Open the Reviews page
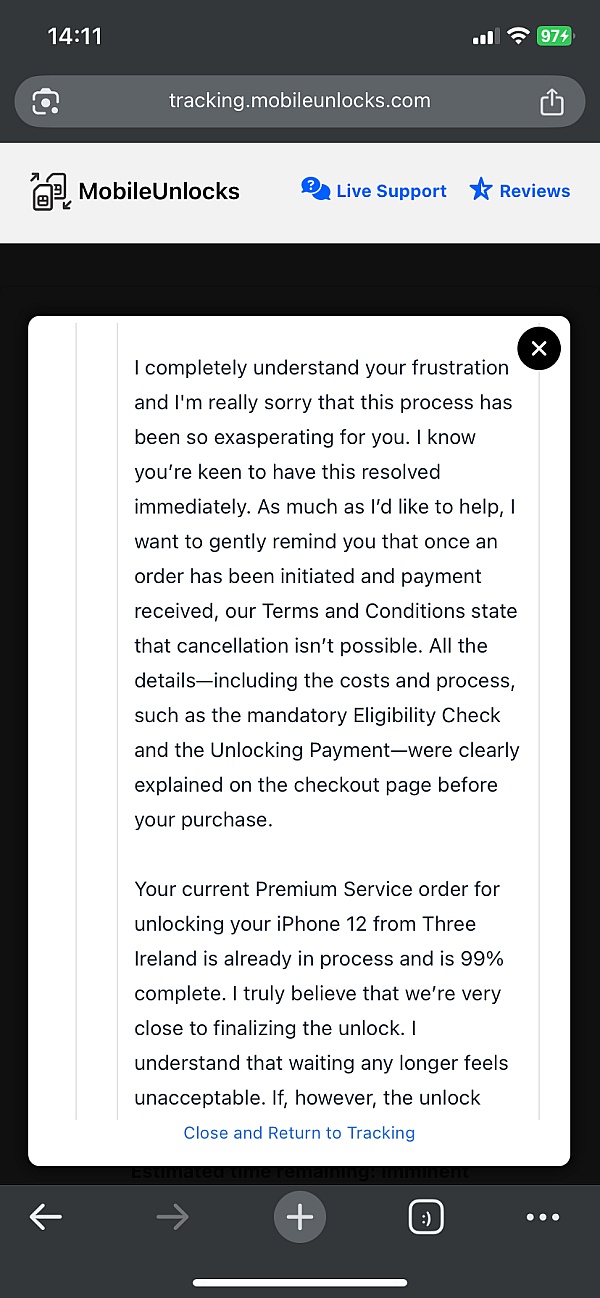Image resolution: width=600 pixels, height=1298 pixels. [x=520, y=190]
